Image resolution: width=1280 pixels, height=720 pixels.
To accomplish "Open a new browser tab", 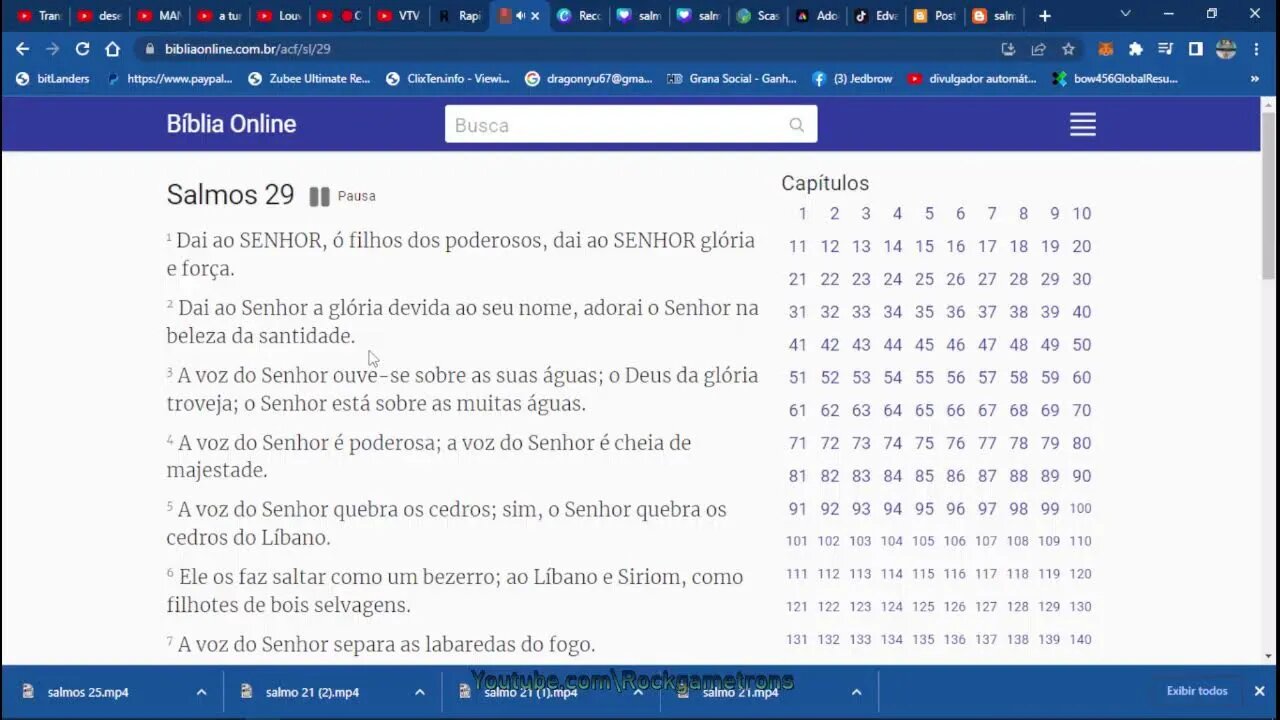I will tap(1044, 16).
